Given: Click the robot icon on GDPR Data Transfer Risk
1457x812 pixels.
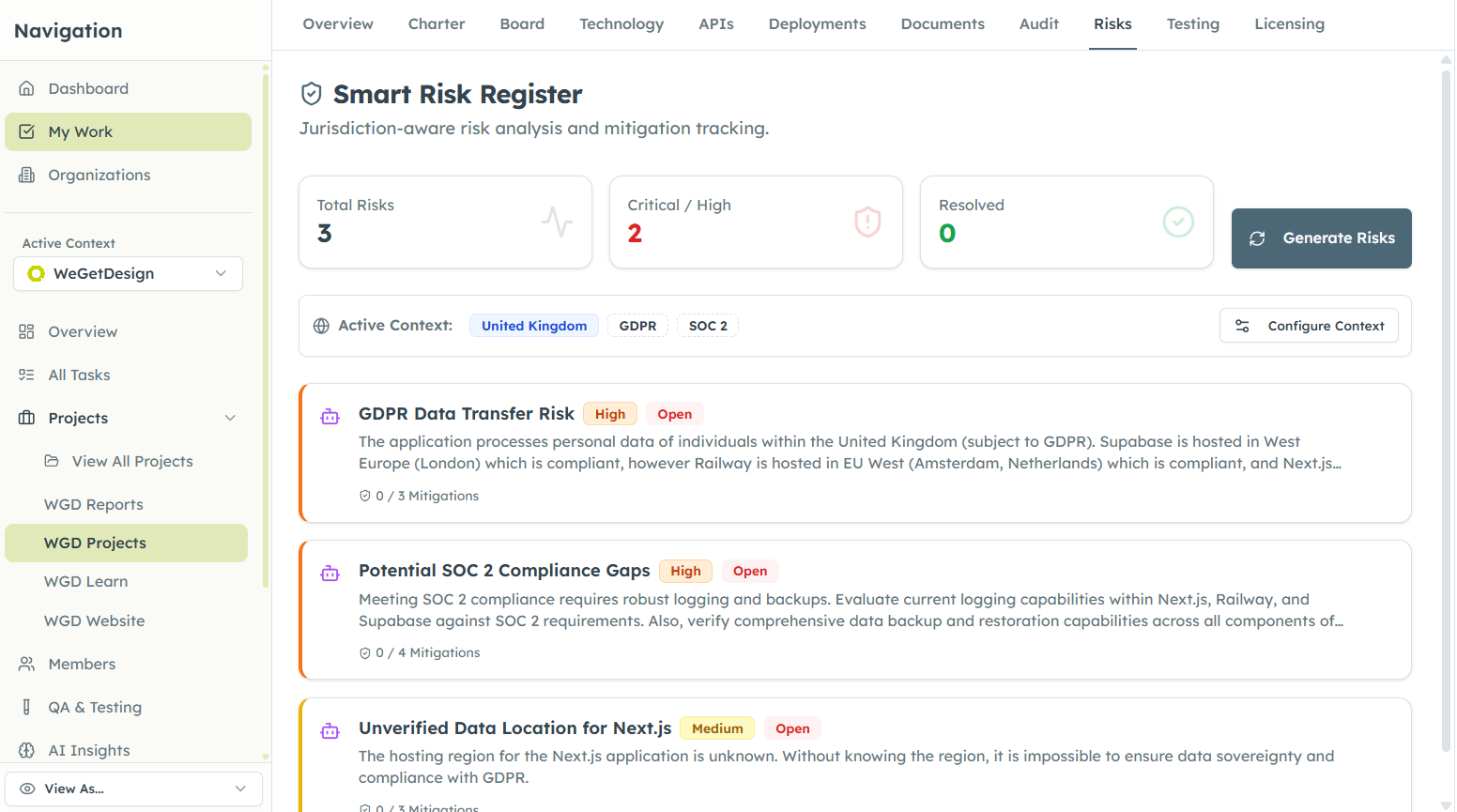Looking at the screenshot, I should tap(330, 415).
